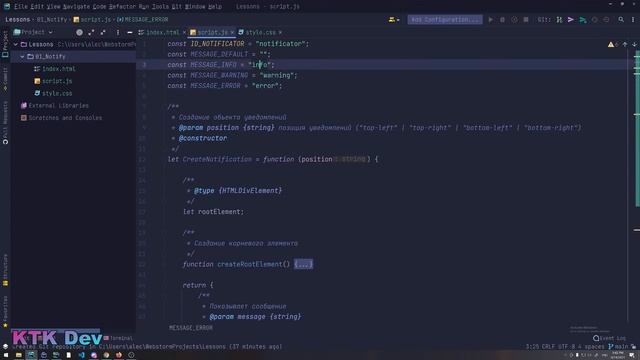The width and height of the screenshot is (640, 360).
Task: Select style.css in project tree
Action: click(x=57, y=93)
